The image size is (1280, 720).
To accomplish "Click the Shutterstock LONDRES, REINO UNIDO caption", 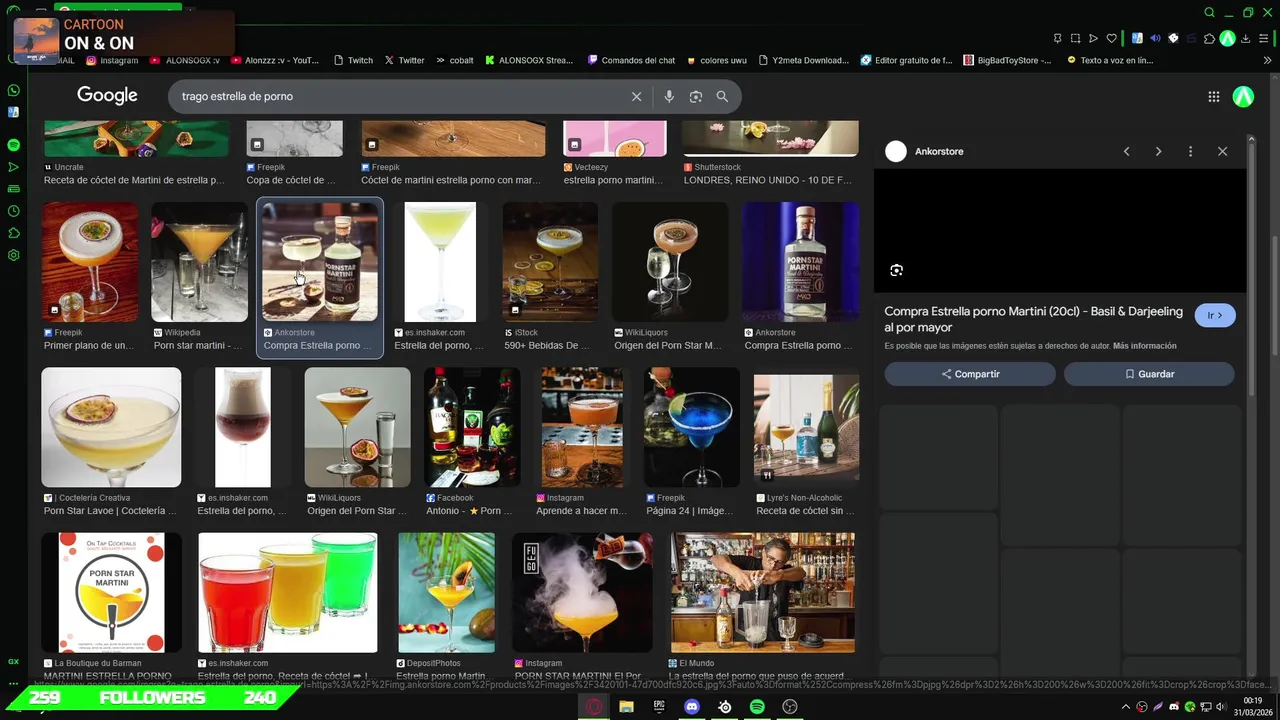I will coord(767,181).
